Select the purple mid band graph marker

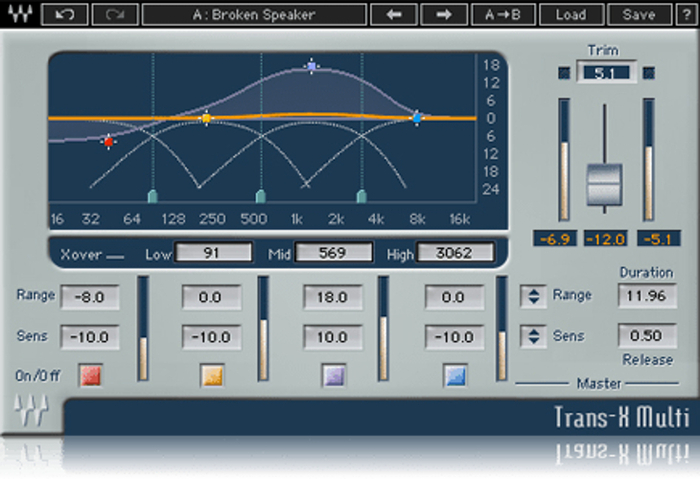[x=312, y=67]
